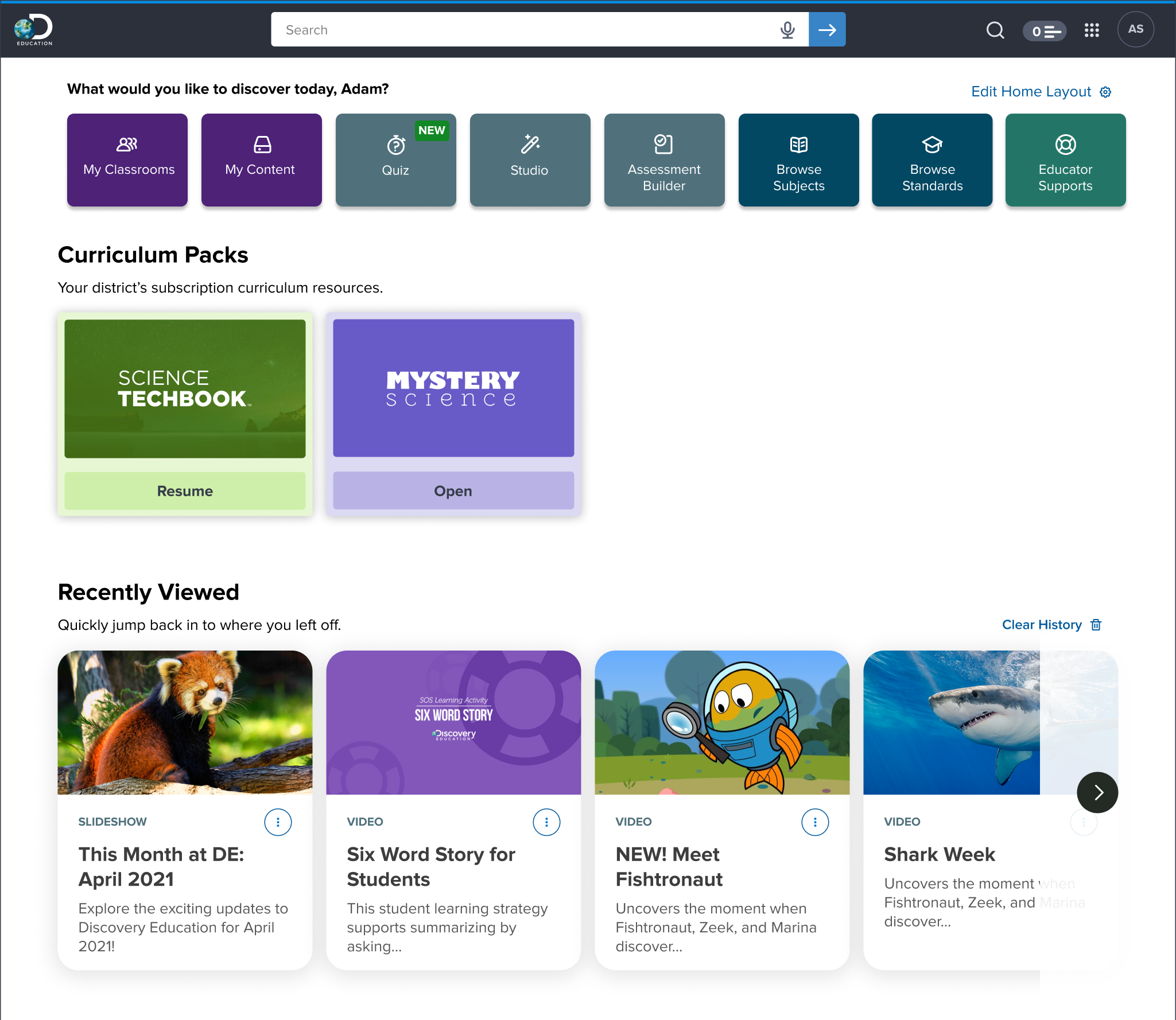Click the Mystery Science cover image
This screenshot has height=1020, width=1176.
453,388
